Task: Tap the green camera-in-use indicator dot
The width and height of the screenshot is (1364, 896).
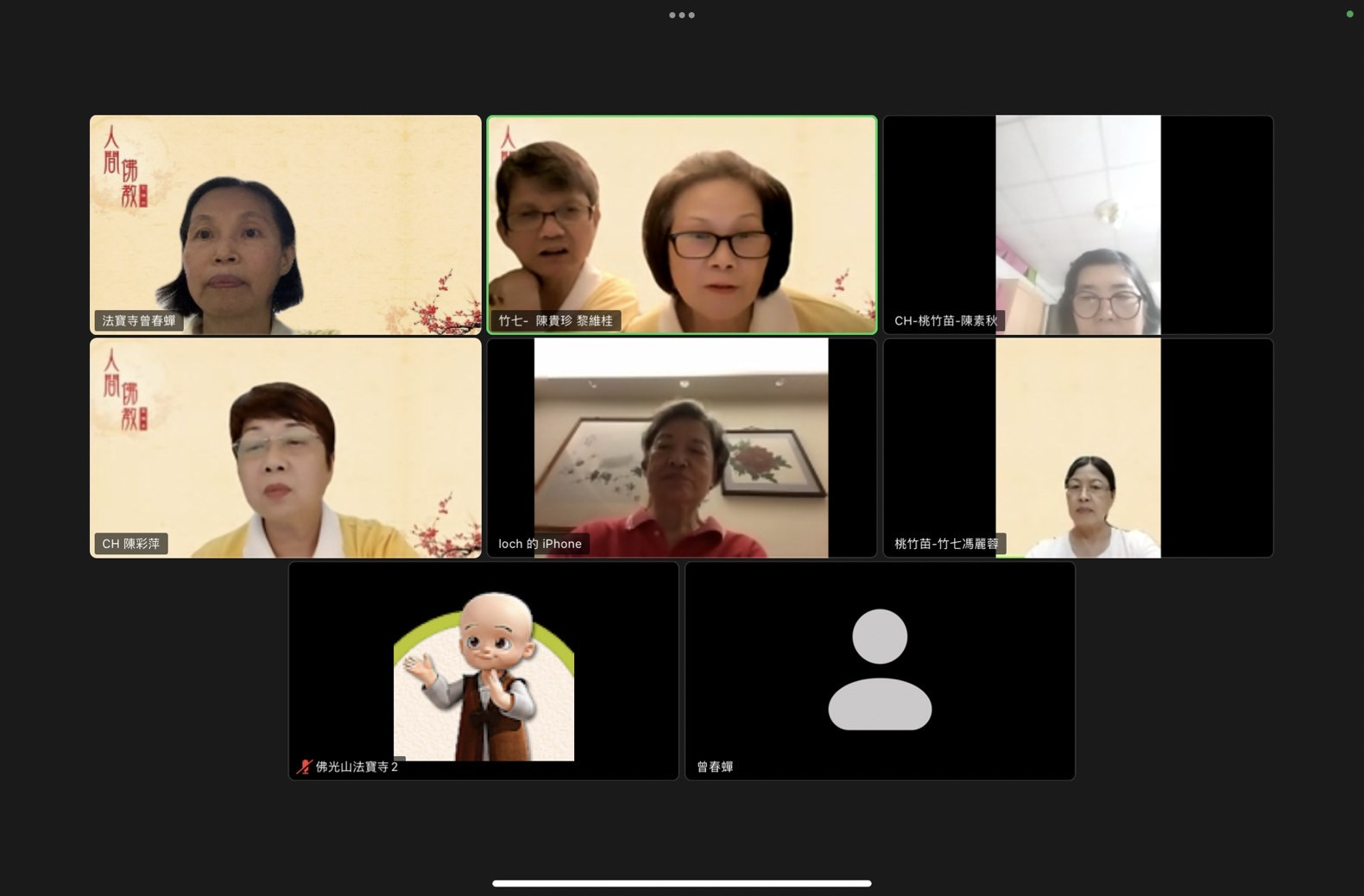Action: click(x=1349, y=14)
